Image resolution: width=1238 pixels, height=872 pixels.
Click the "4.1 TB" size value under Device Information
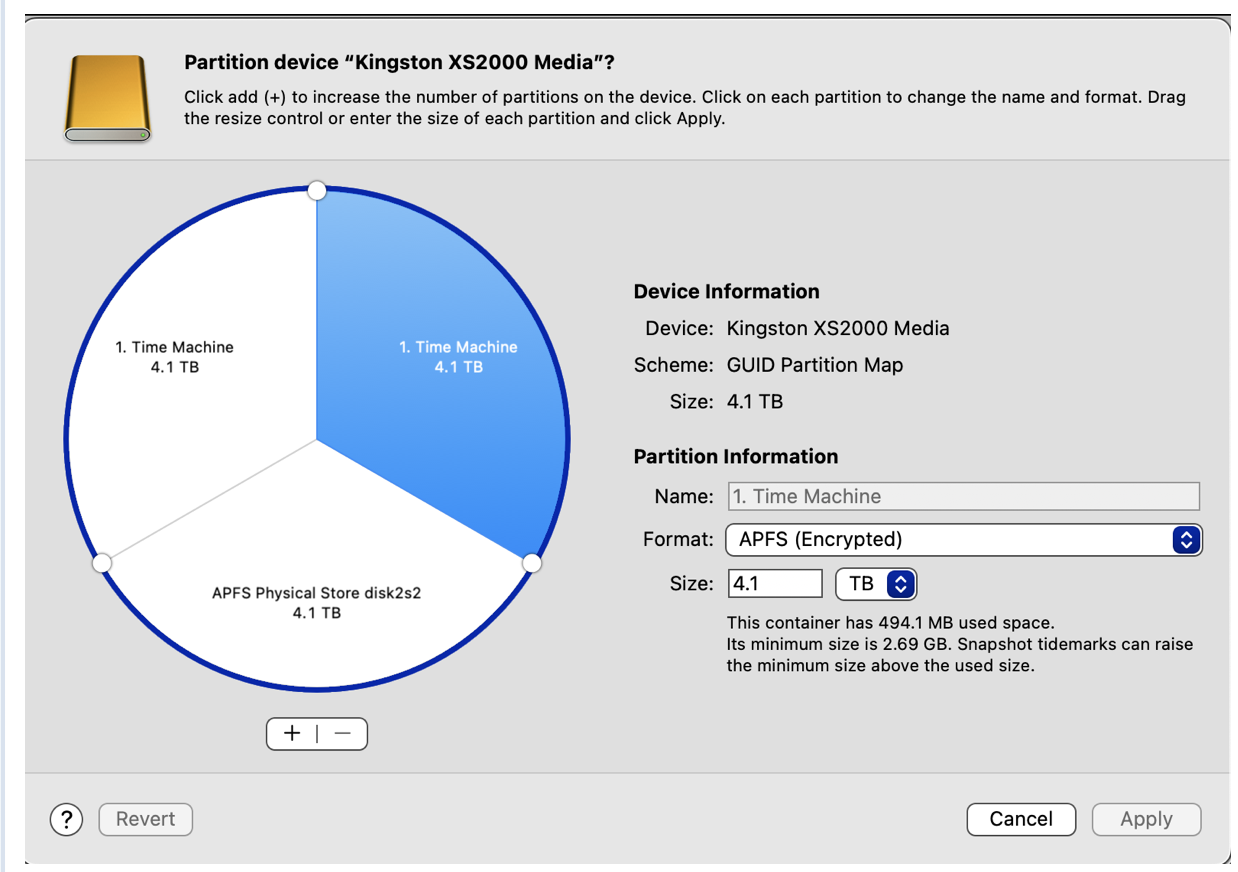(755, 402)
